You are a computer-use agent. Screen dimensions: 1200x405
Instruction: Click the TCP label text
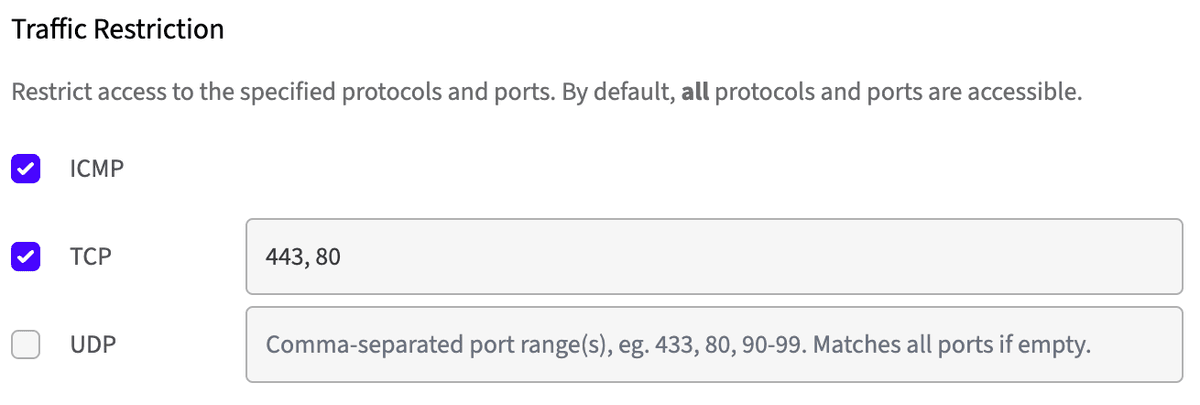coord(90,257)
